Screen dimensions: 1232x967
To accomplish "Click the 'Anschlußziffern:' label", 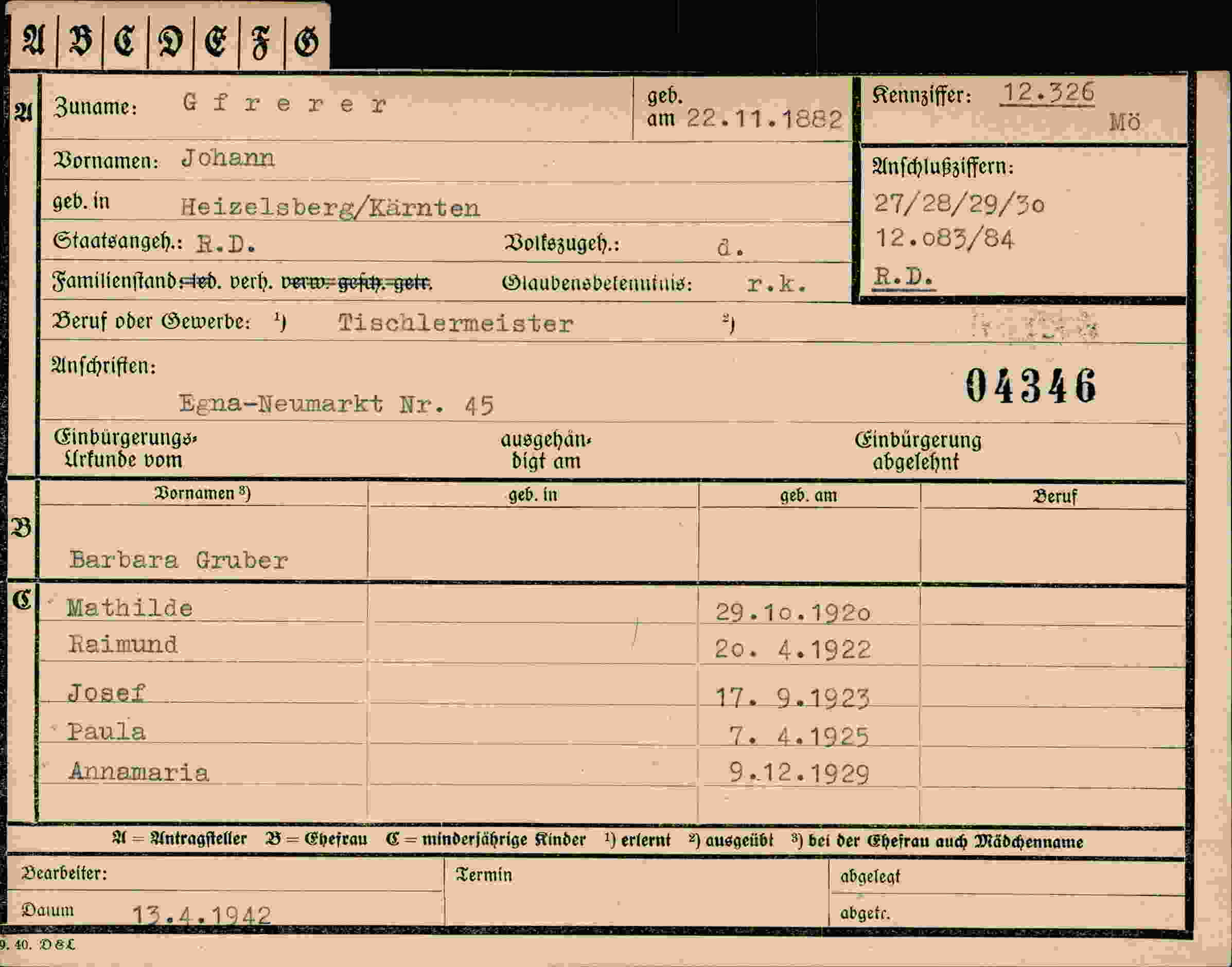I will click(x=943, y=167).
